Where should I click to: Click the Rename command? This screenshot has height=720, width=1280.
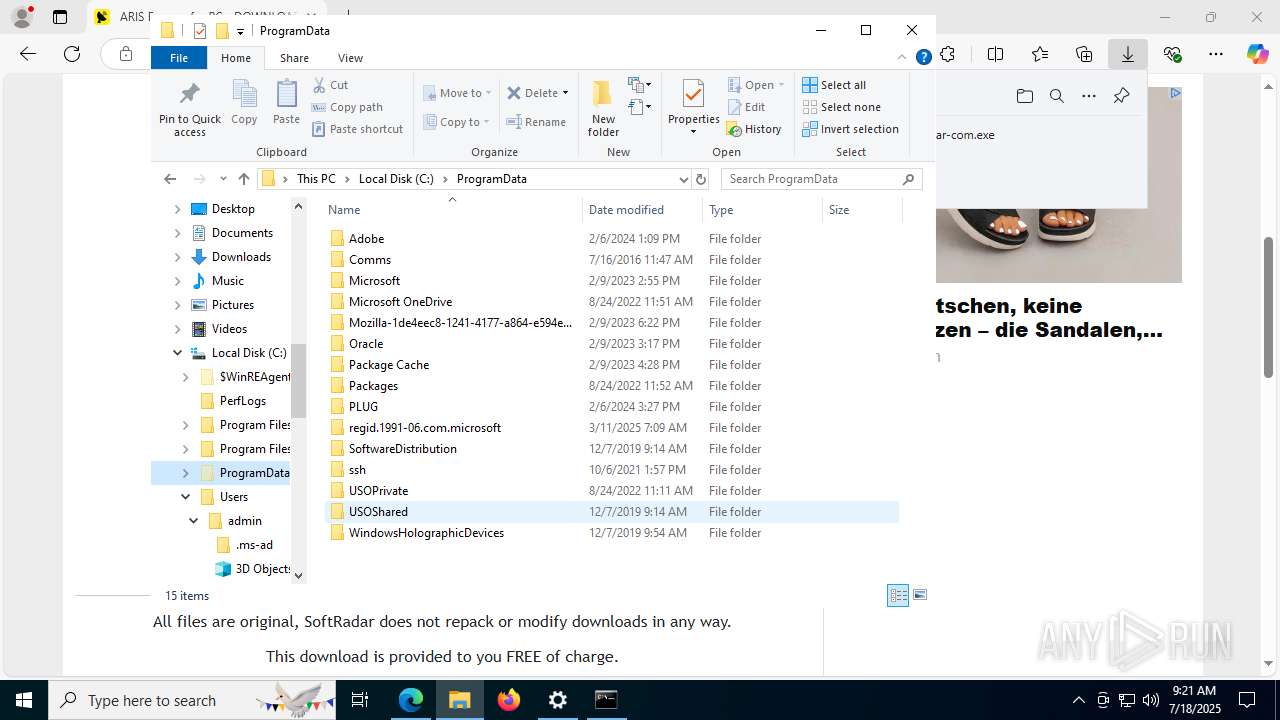536,122
